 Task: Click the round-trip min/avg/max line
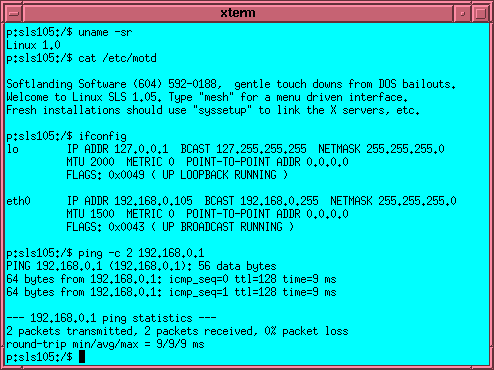point(105,344)
